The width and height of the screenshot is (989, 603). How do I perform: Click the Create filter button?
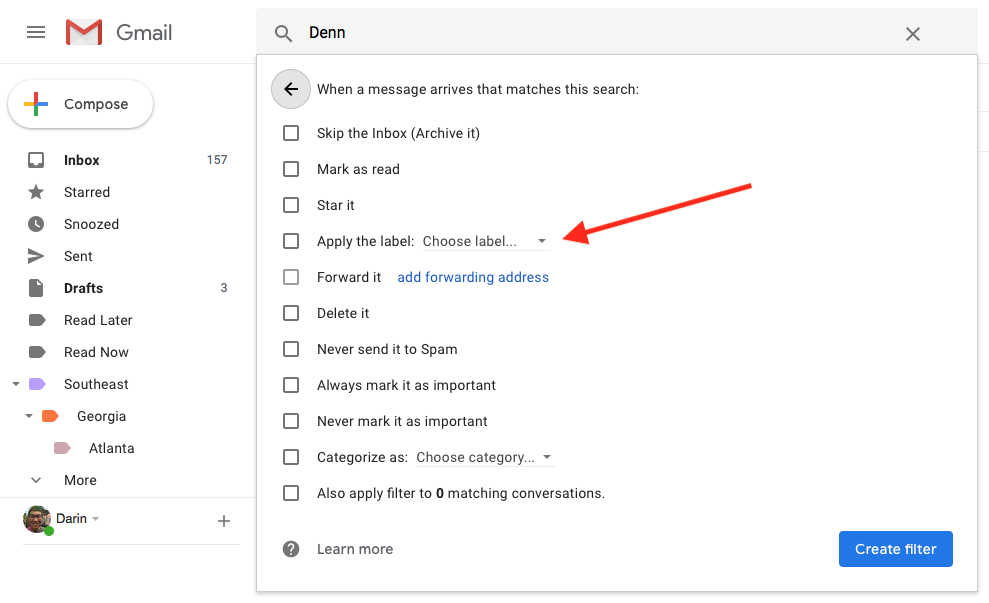(895, 548)
